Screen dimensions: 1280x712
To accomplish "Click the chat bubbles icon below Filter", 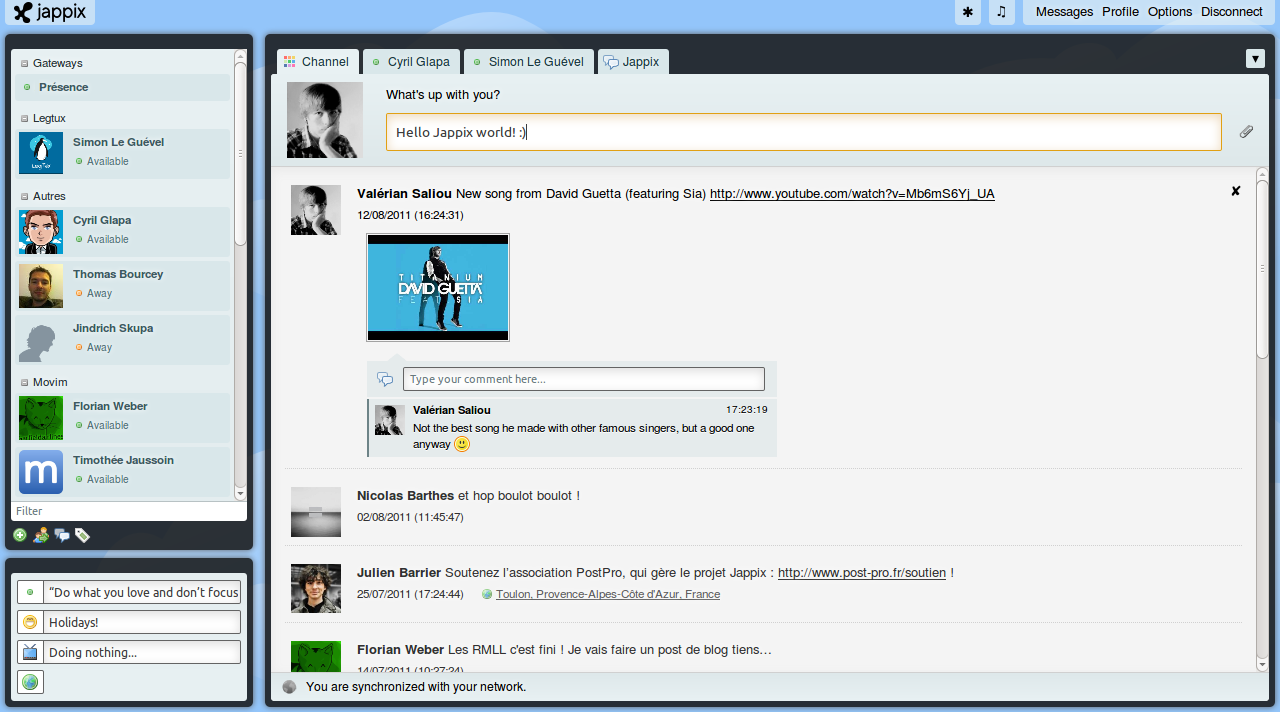I will (62, 535).
